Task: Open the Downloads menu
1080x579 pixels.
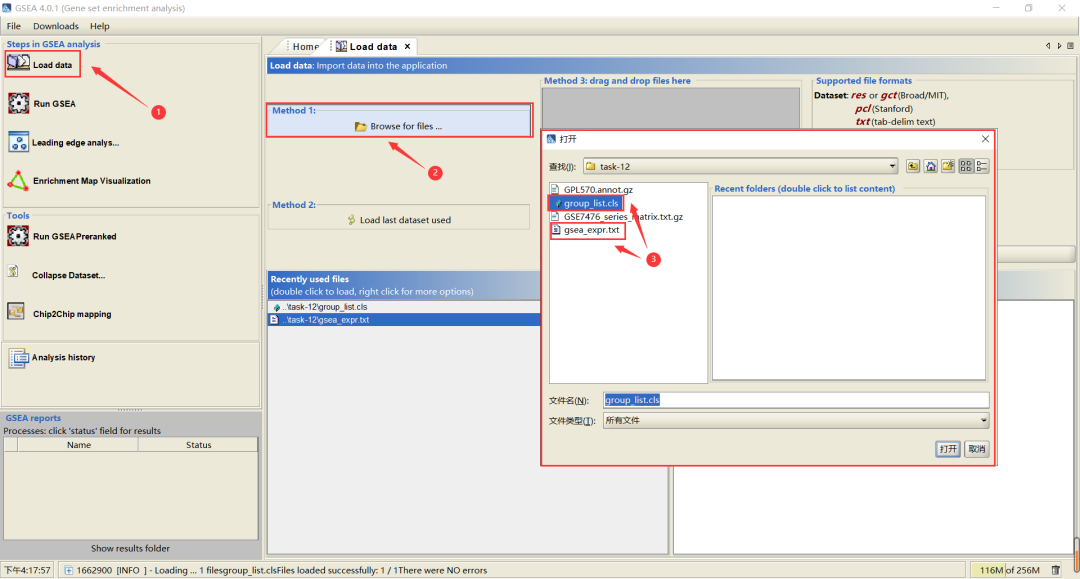Action: [56, 26]
